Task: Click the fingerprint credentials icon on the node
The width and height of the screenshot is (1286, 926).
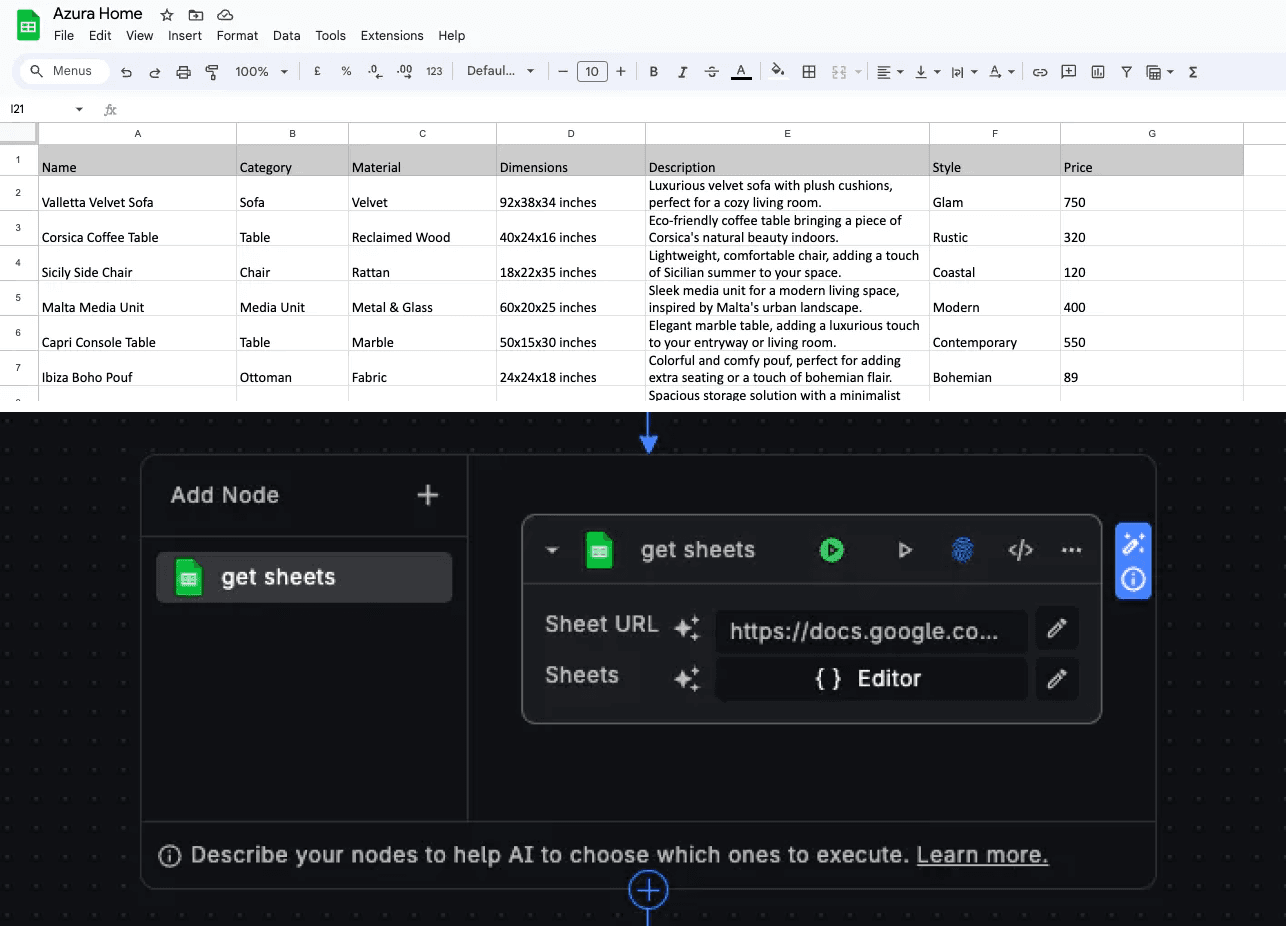Action: coord(962,549)
